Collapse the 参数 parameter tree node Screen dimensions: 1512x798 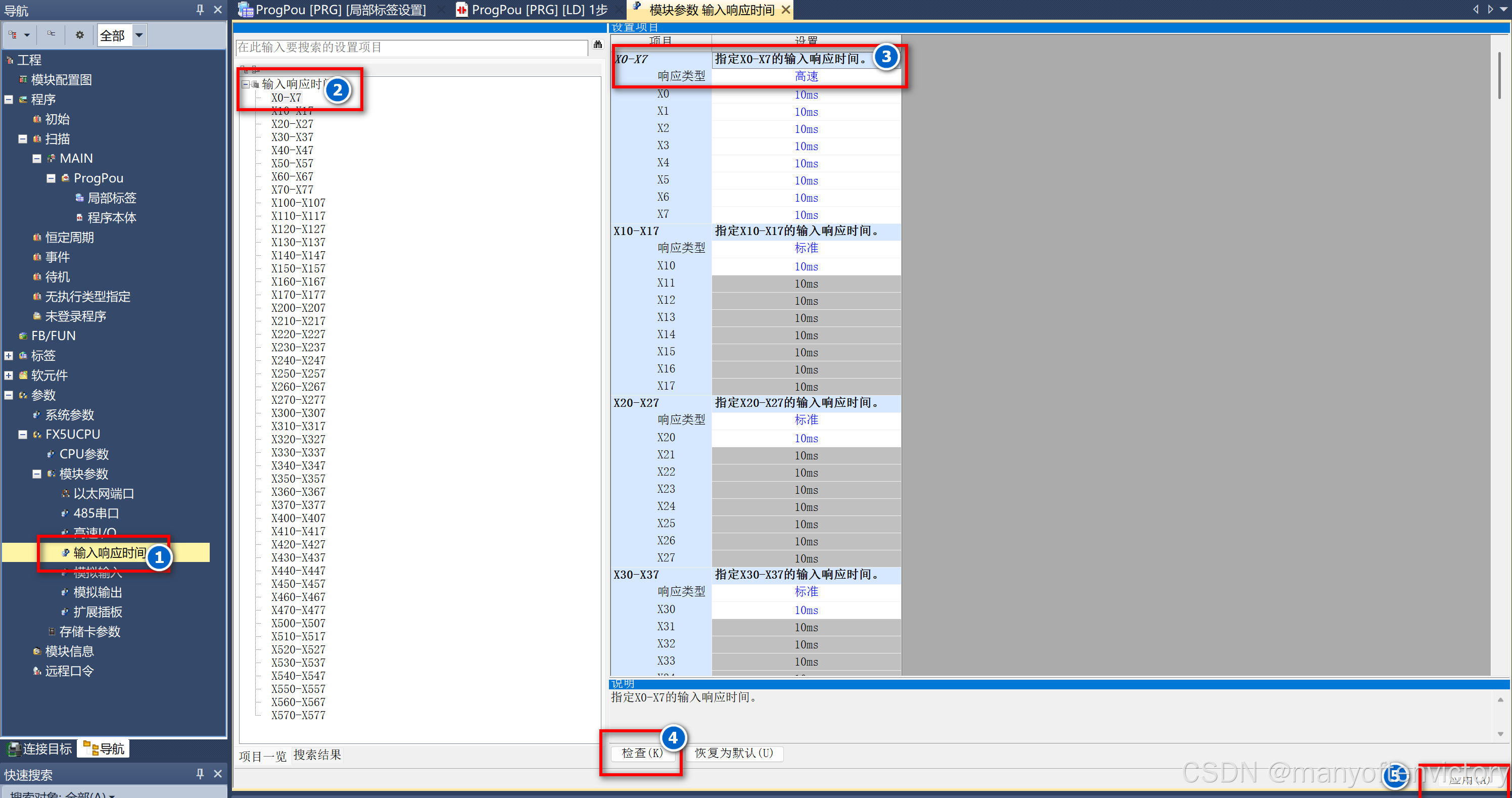(x=9, y=395)
